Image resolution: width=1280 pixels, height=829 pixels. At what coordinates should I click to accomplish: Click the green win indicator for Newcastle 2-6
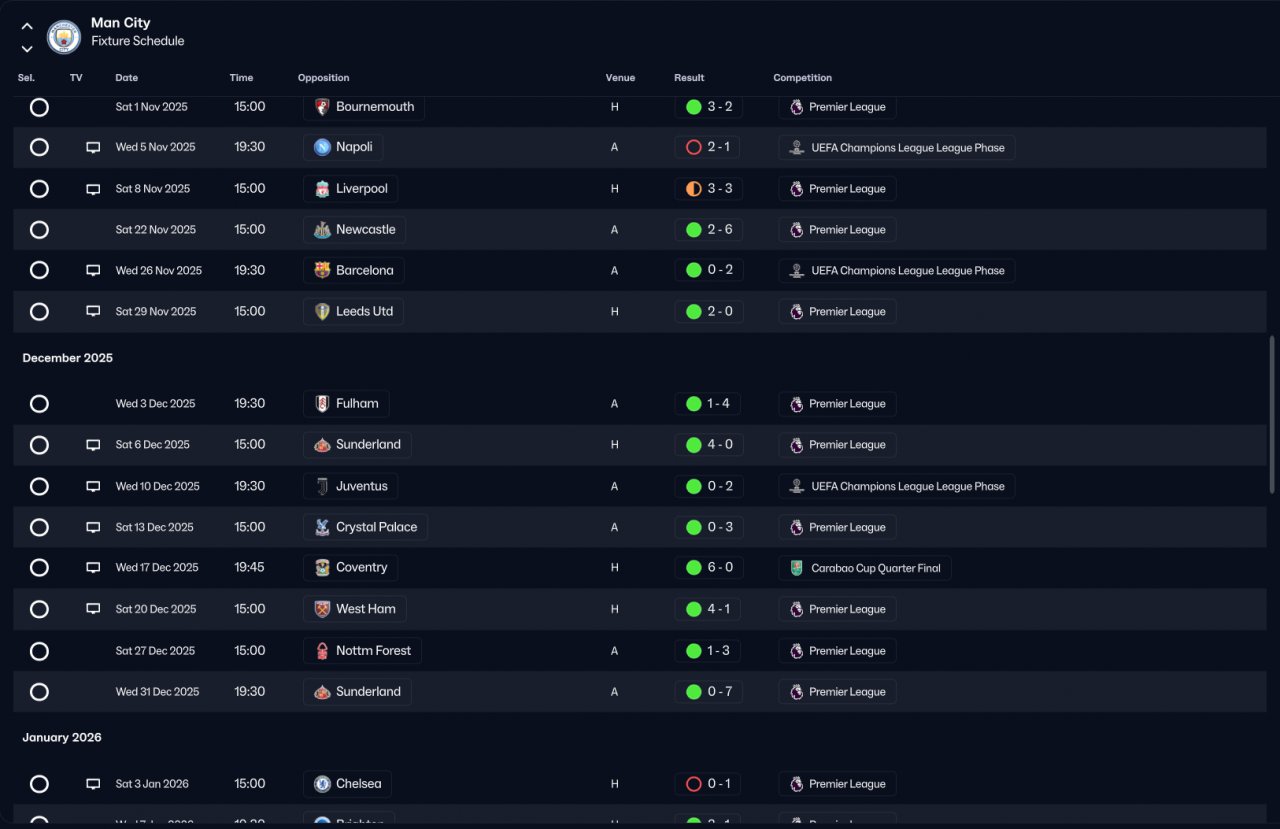point(693,230)
